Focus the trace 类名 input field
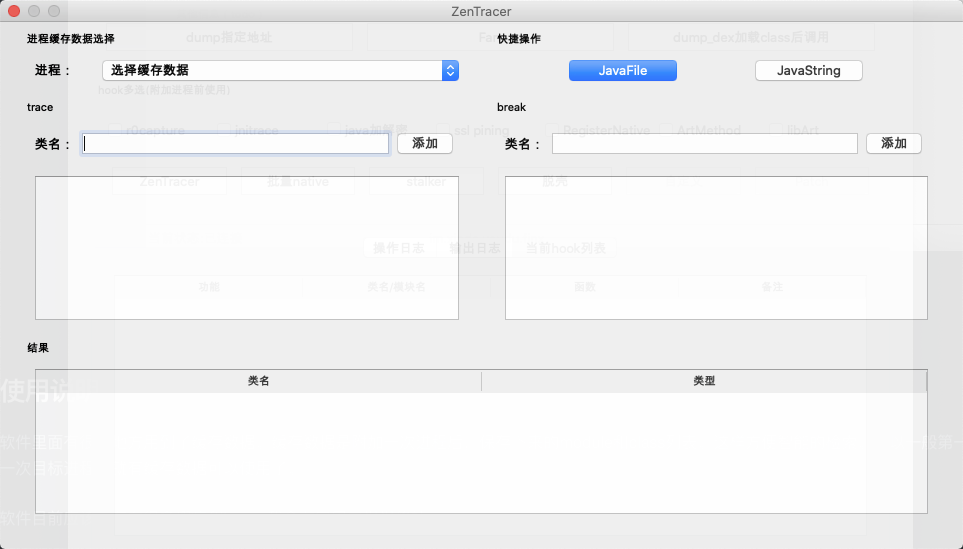Screen dimensions: 963x549 236,144
